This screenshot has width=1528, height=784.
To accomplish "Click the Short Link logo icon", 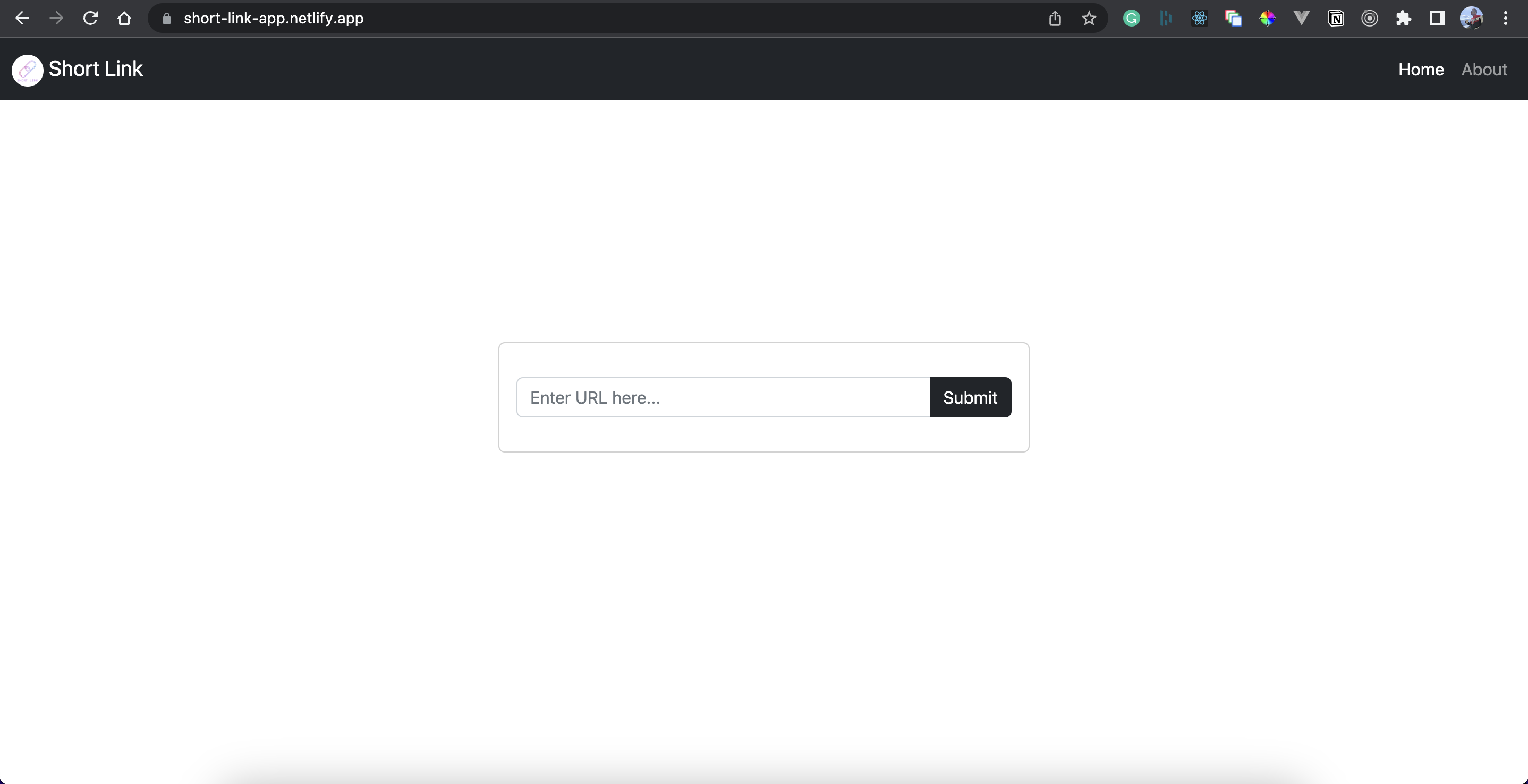I will click(27, 70).
